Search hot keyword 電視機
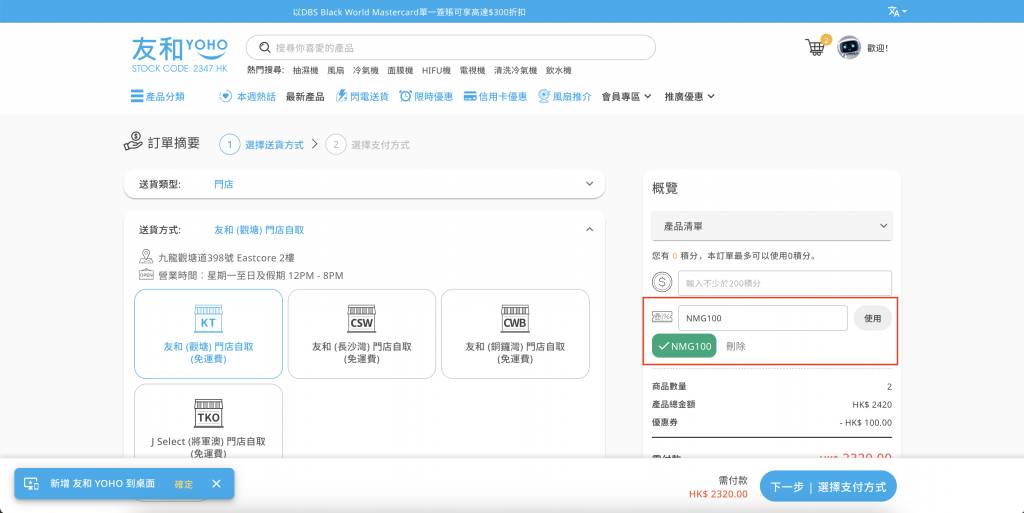Screen dimensions: 1024x513 (x=472, y=70)
